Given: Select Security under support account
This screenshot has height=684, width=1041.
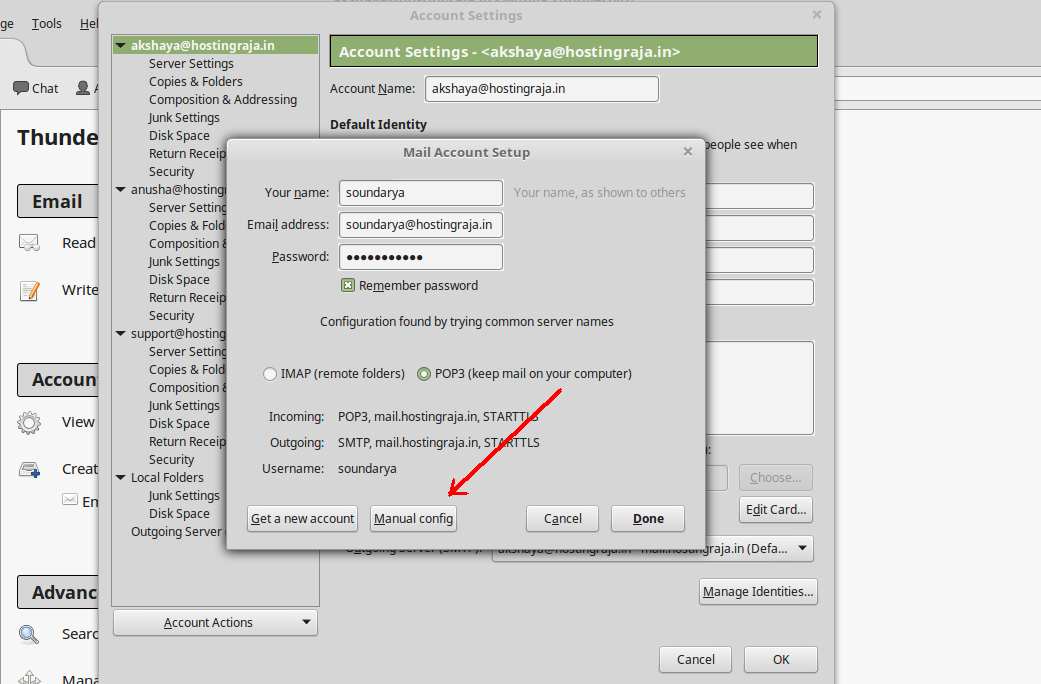Looking at the screenshot, I should [x=171, y=460].
